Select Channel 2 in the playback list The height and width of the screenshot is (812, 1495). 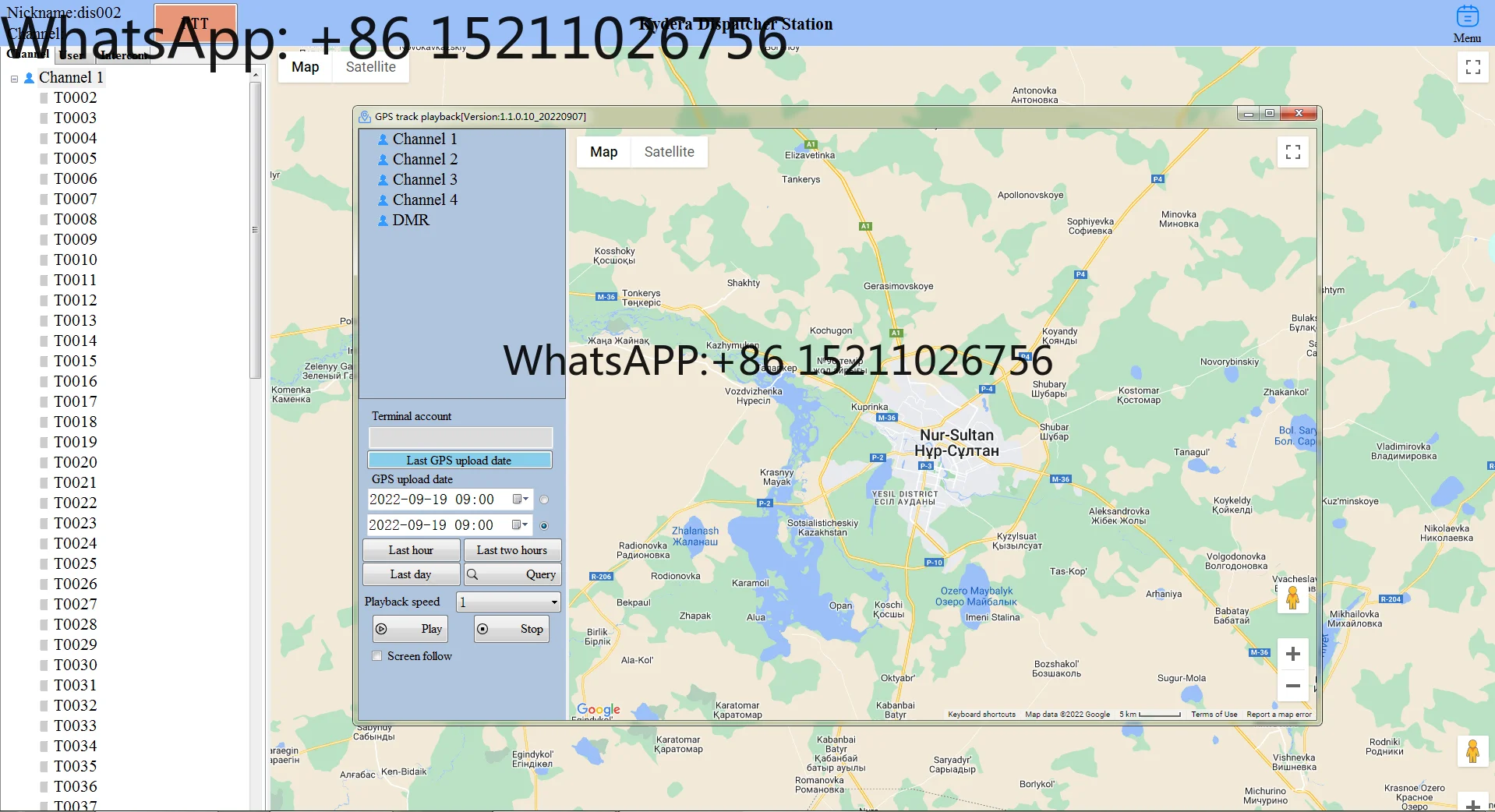coord(425,160)
